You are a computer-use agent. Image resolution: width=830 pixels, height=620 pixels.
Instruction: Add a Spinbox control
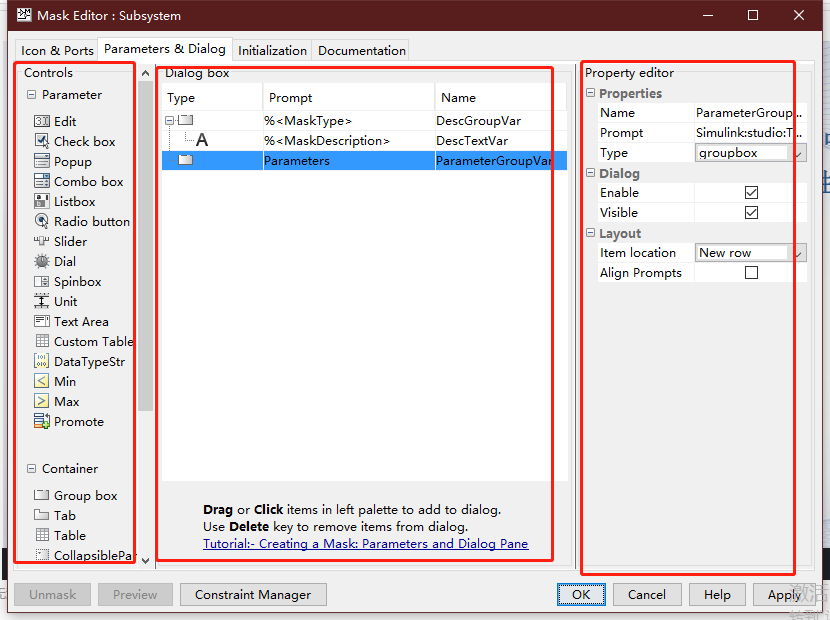[x=68, y=282]
